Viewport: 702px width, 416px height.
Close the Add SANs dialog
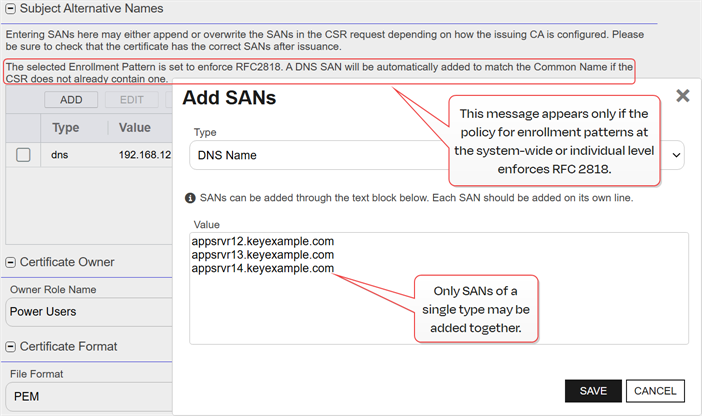(x=682, y=96)
